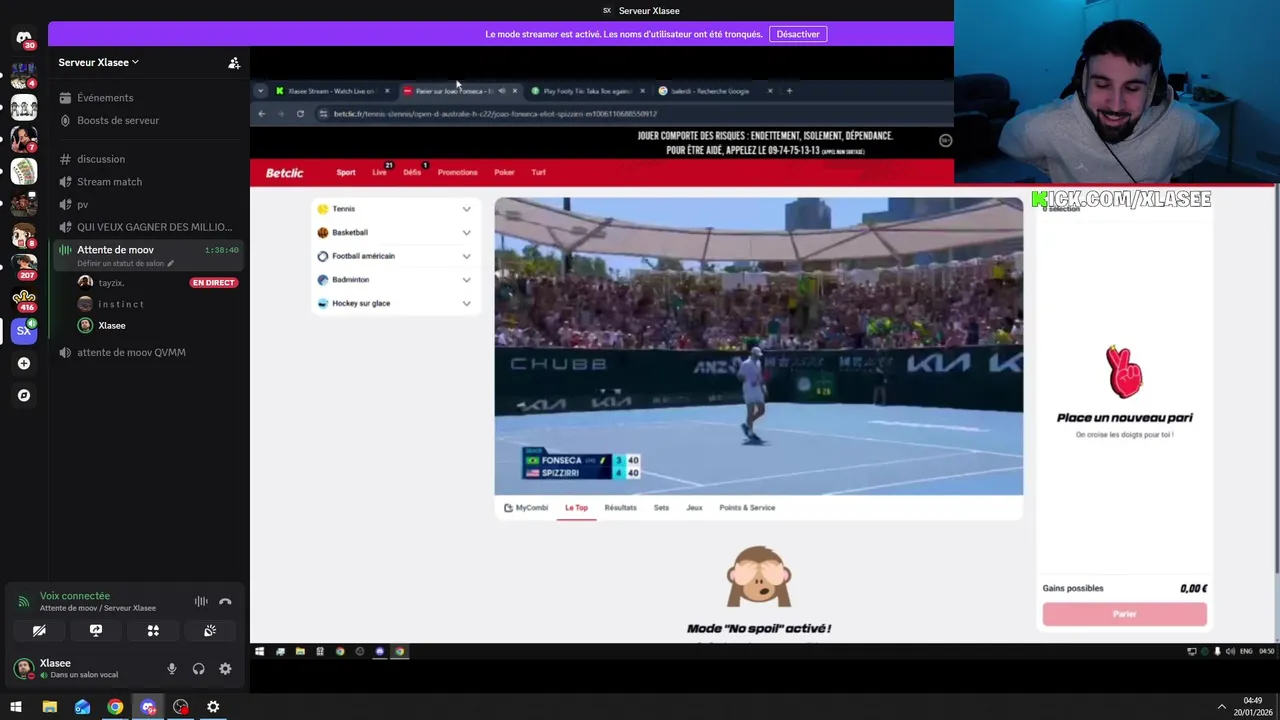Expand the Basketball sport category
Screen dimensions: 1280x720
coord(394,233)
